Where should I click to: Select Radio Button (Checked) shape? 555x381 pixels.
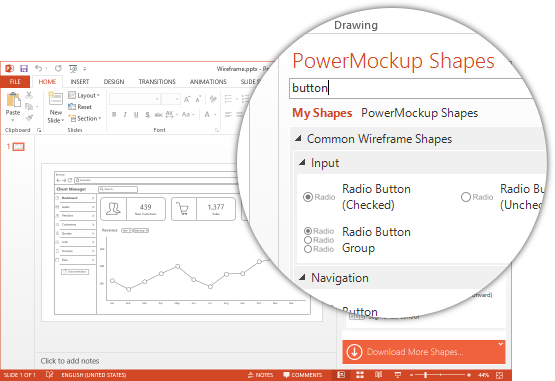[x=357, y=197]
